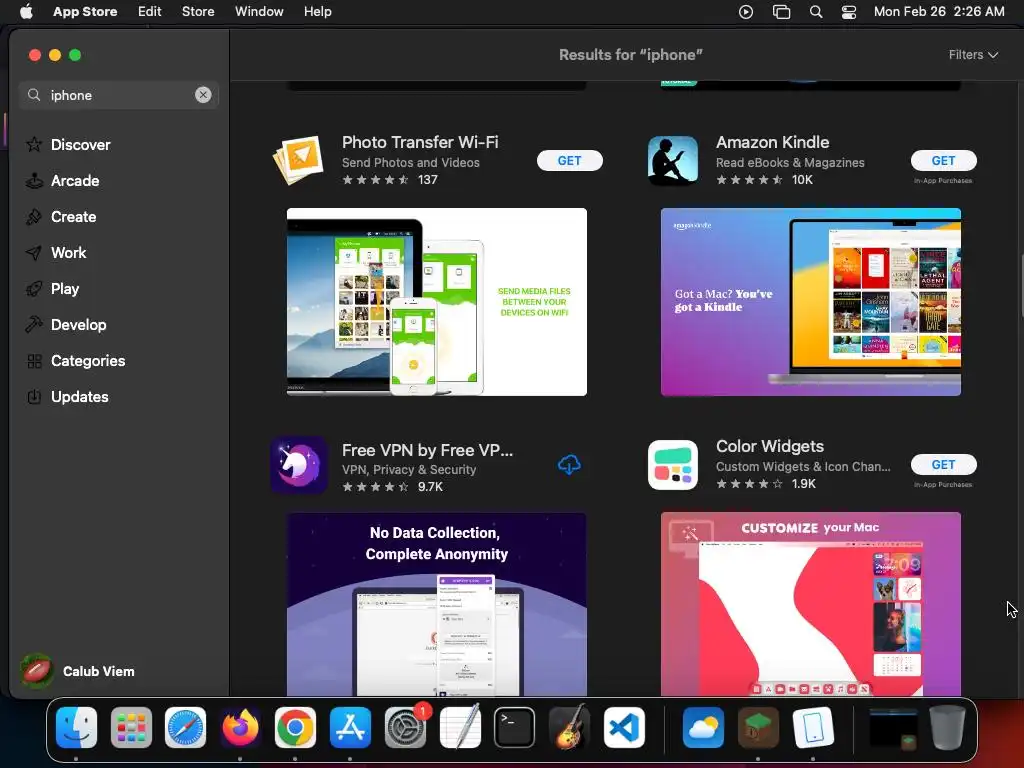View the Amazon Kindle preview image

[x=810, y=302]
